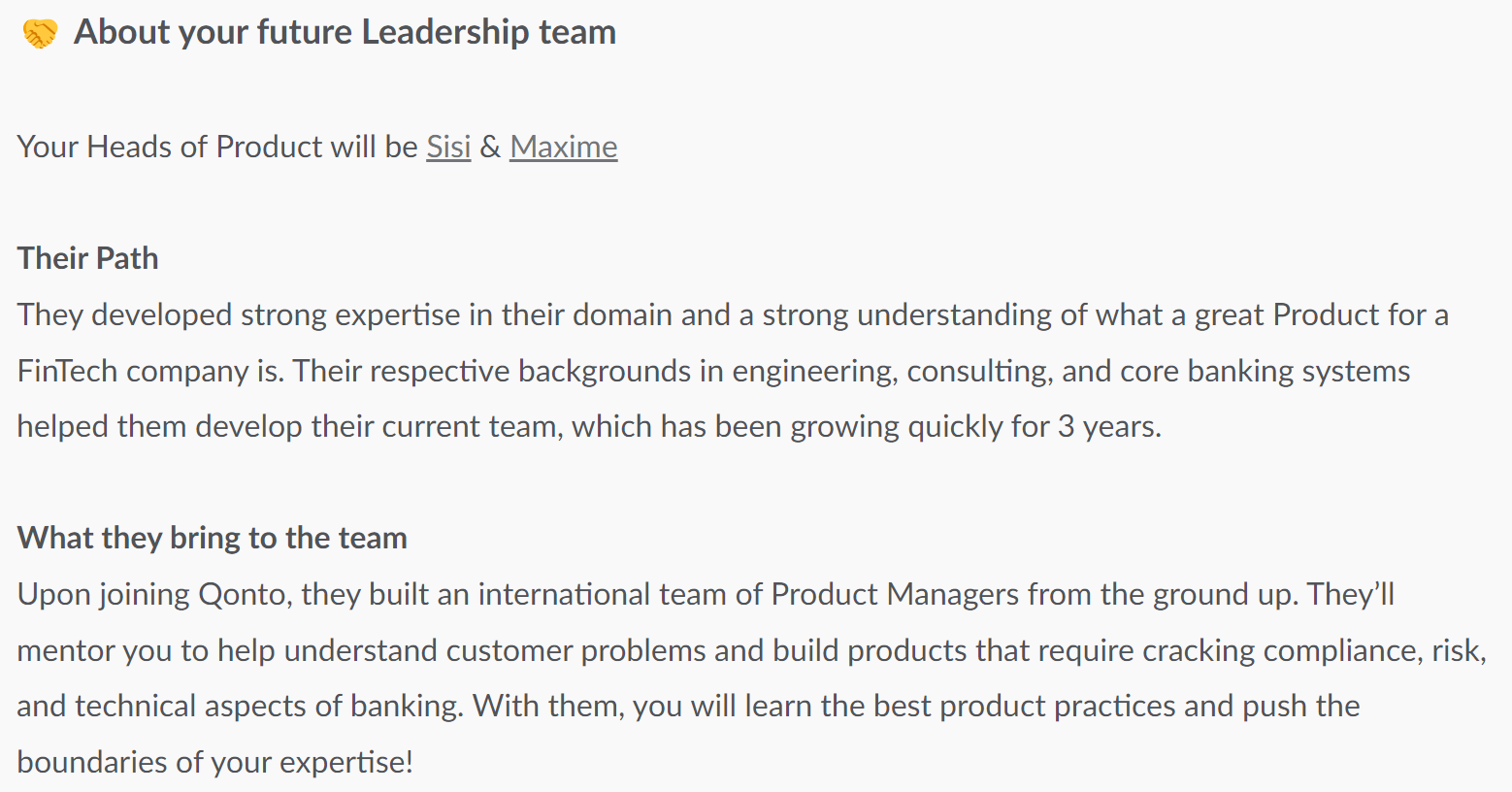Click 'Your Heads of Product will be' text
The image size is (1512, 792).
[x=217, y=147]
